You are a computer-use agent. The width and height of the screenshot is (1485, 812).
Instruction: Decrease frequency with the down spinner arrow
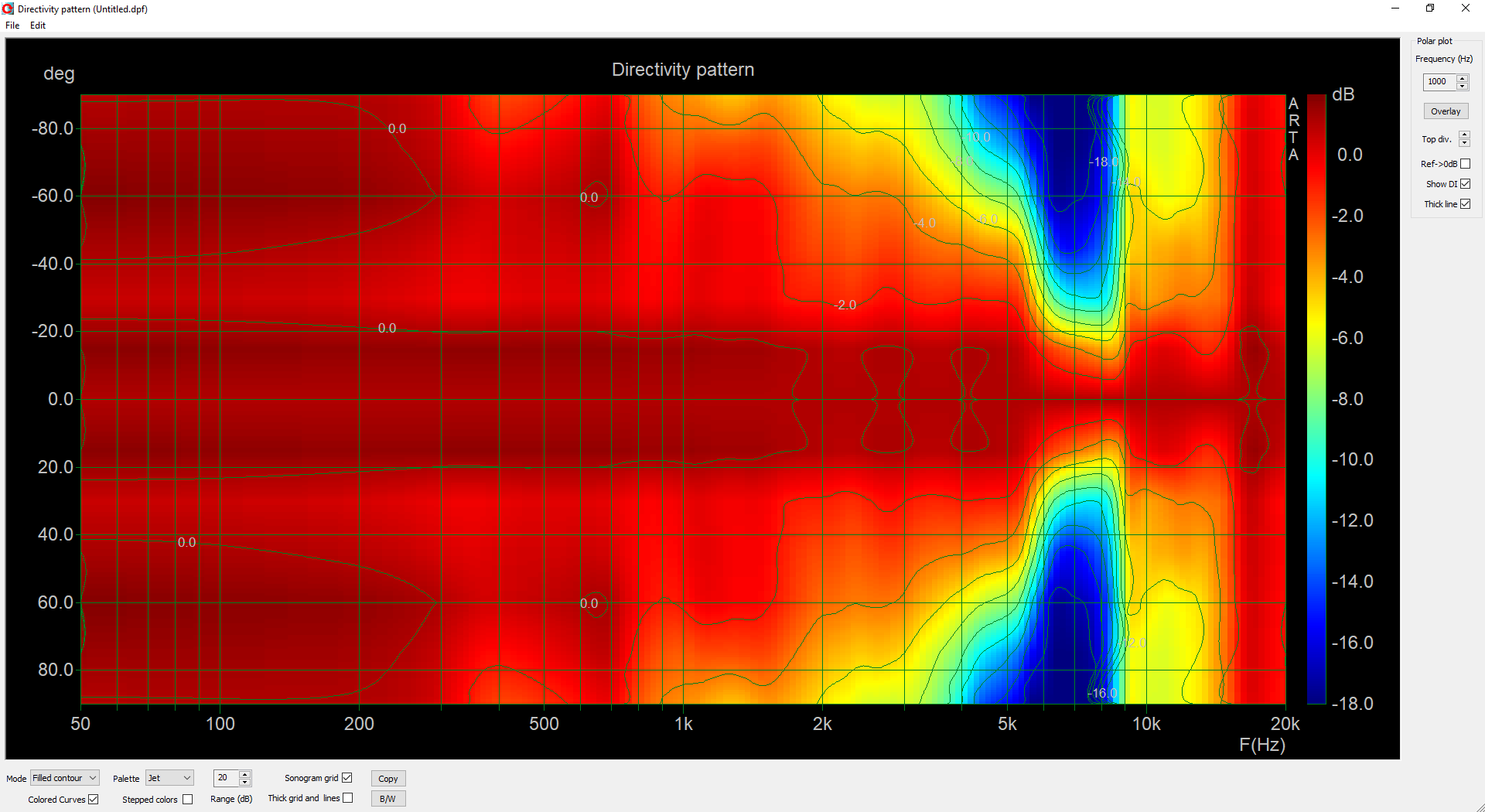(x=1462, y=86)
